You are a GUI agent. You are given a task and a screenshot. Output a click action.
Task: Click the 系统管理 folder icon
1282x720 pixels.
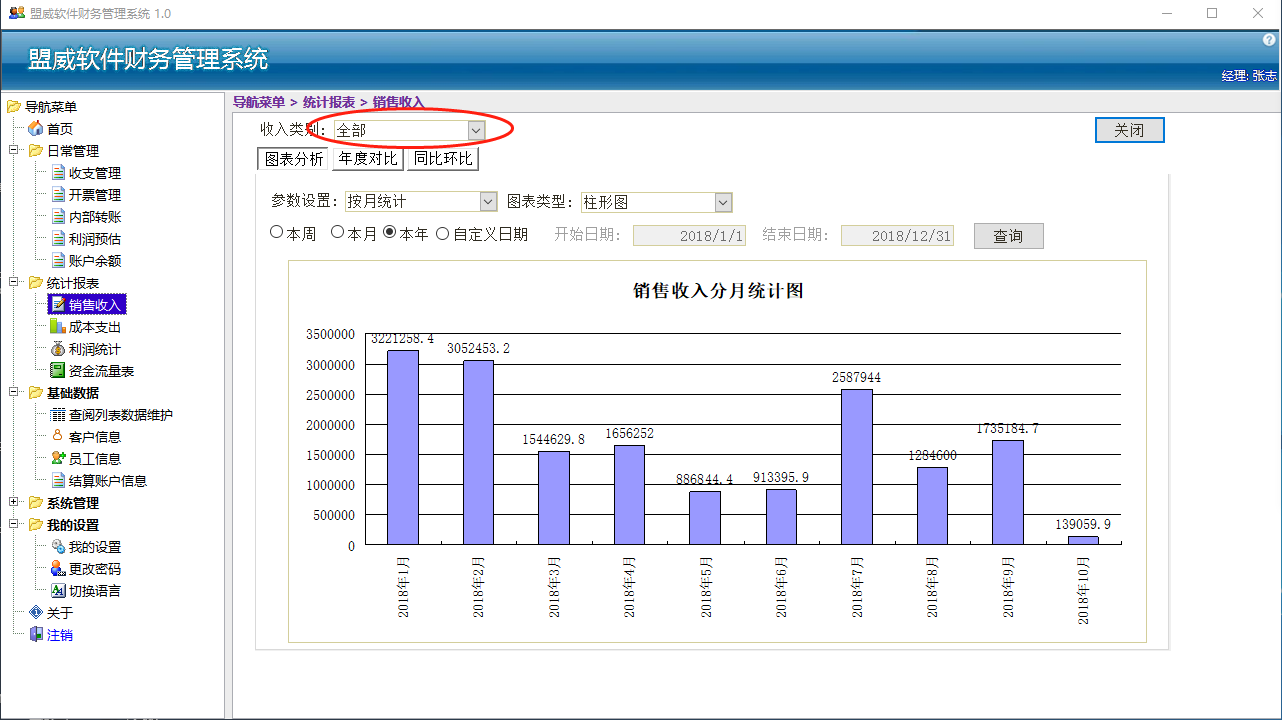pos(36,503)
